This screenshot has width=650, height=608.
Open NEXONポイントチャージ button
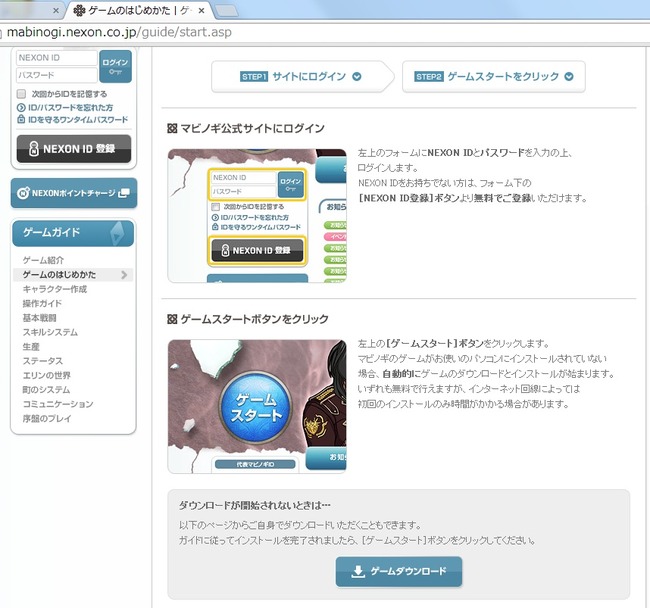[74, 193]
